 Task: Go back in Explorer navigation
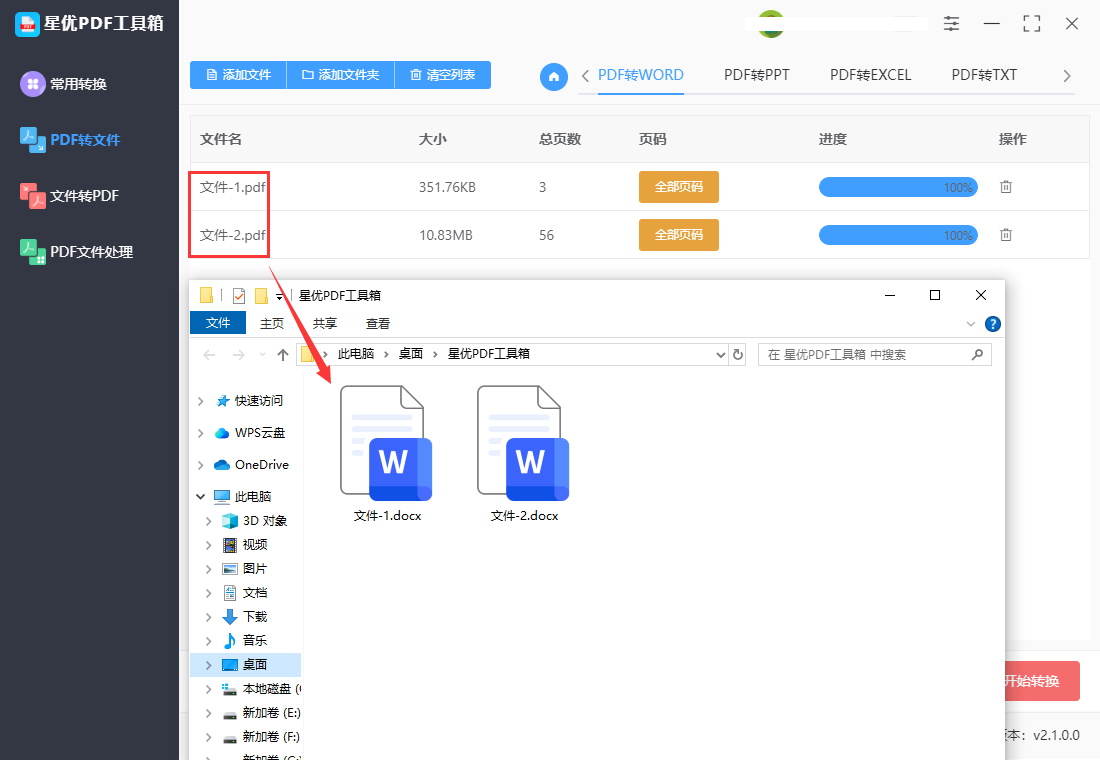[x=209, y=355]
